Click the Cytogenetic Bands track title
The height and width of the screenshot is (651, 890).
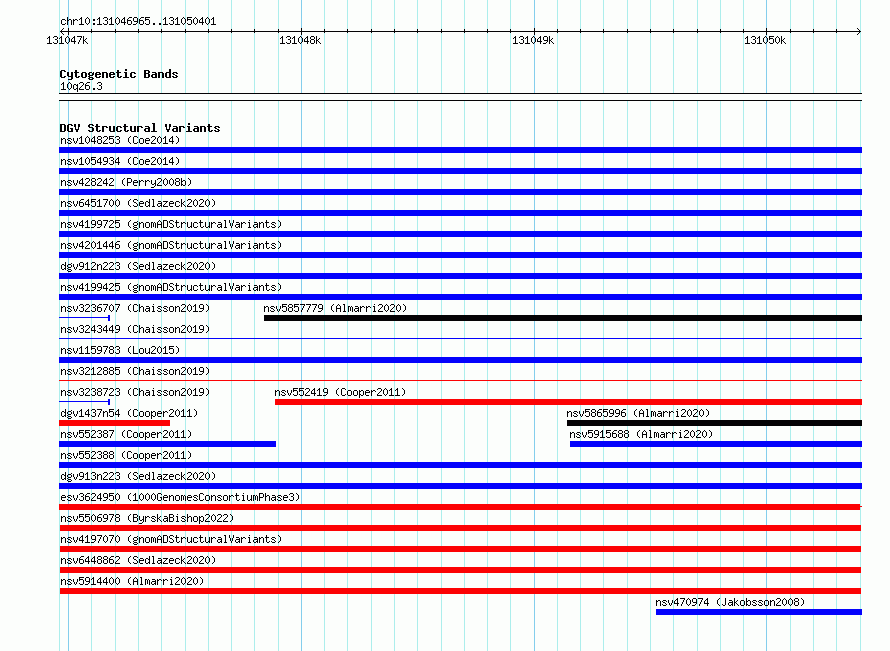(119, 74)
